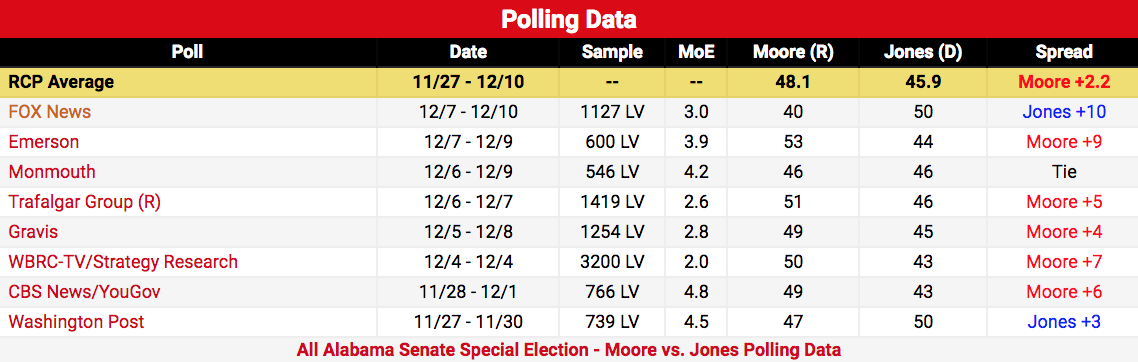Open the FOX News poll link
Viewport: 1138px width, 362px height.
pos(49,112)
